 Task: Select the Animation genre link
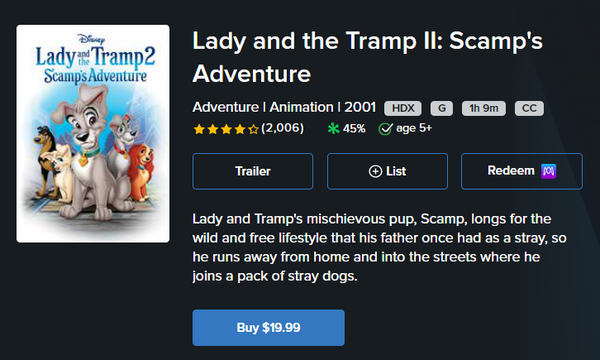[x=301, y=108]
